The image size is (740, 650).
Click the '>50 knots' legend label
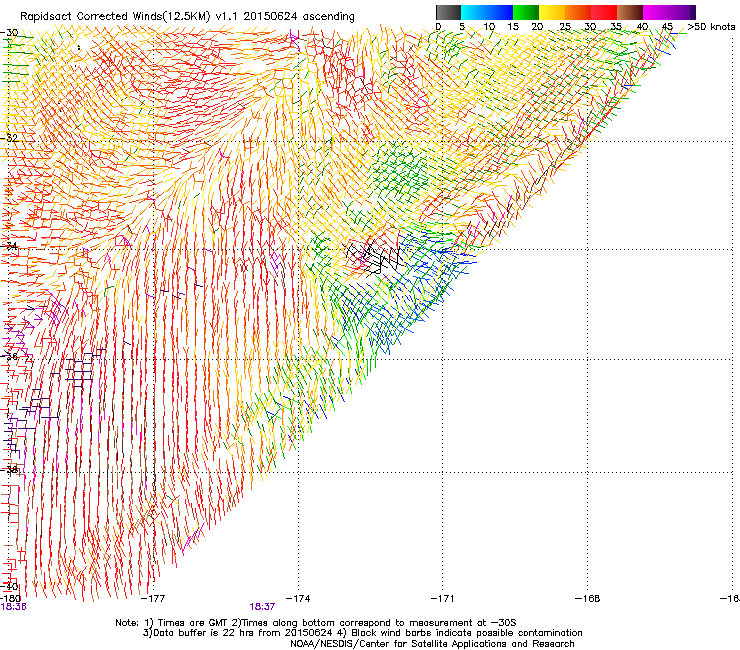coord(711,27)
